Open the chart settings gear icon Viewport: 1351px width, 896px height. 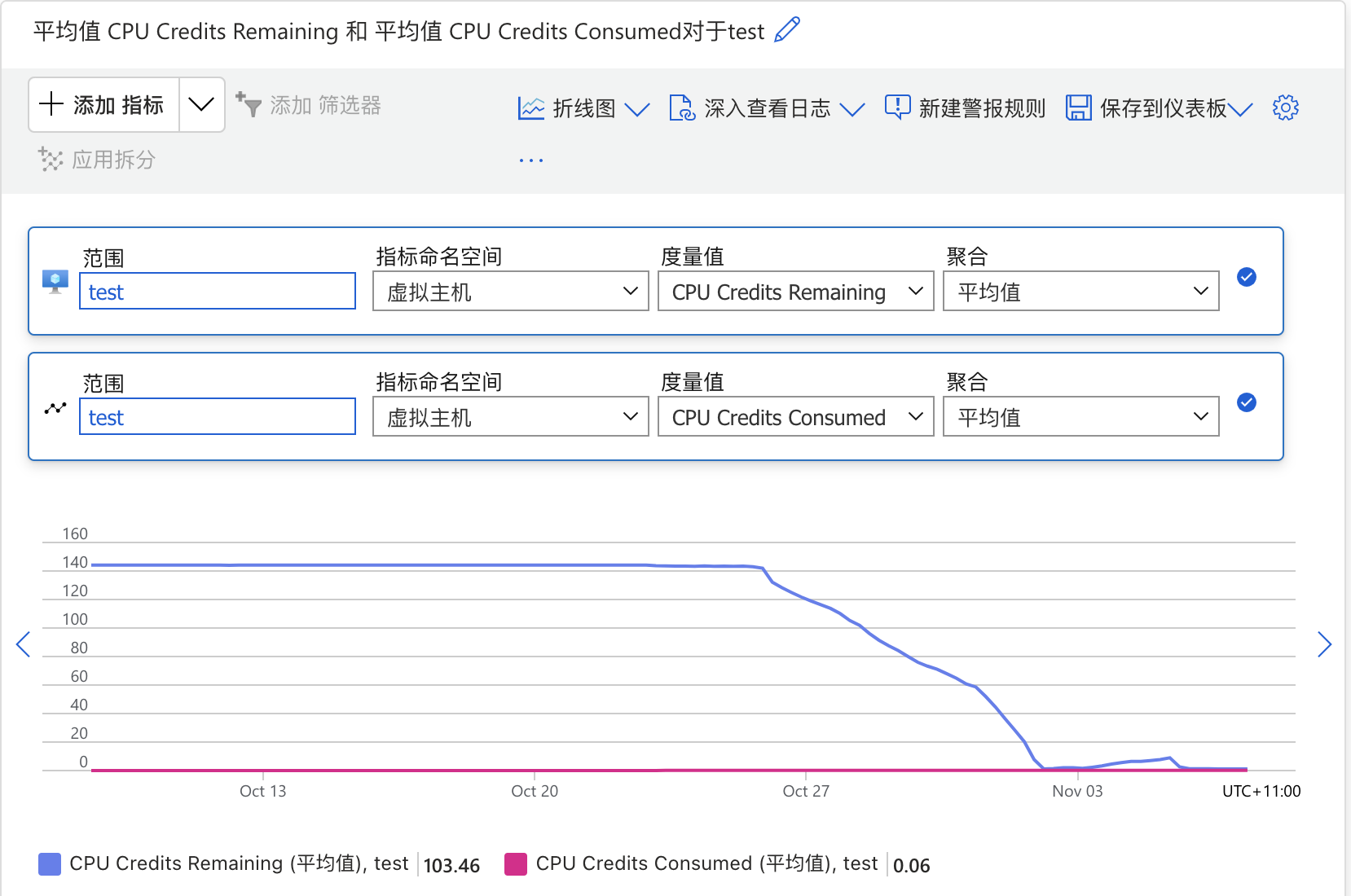click(x=1285, y=107)
